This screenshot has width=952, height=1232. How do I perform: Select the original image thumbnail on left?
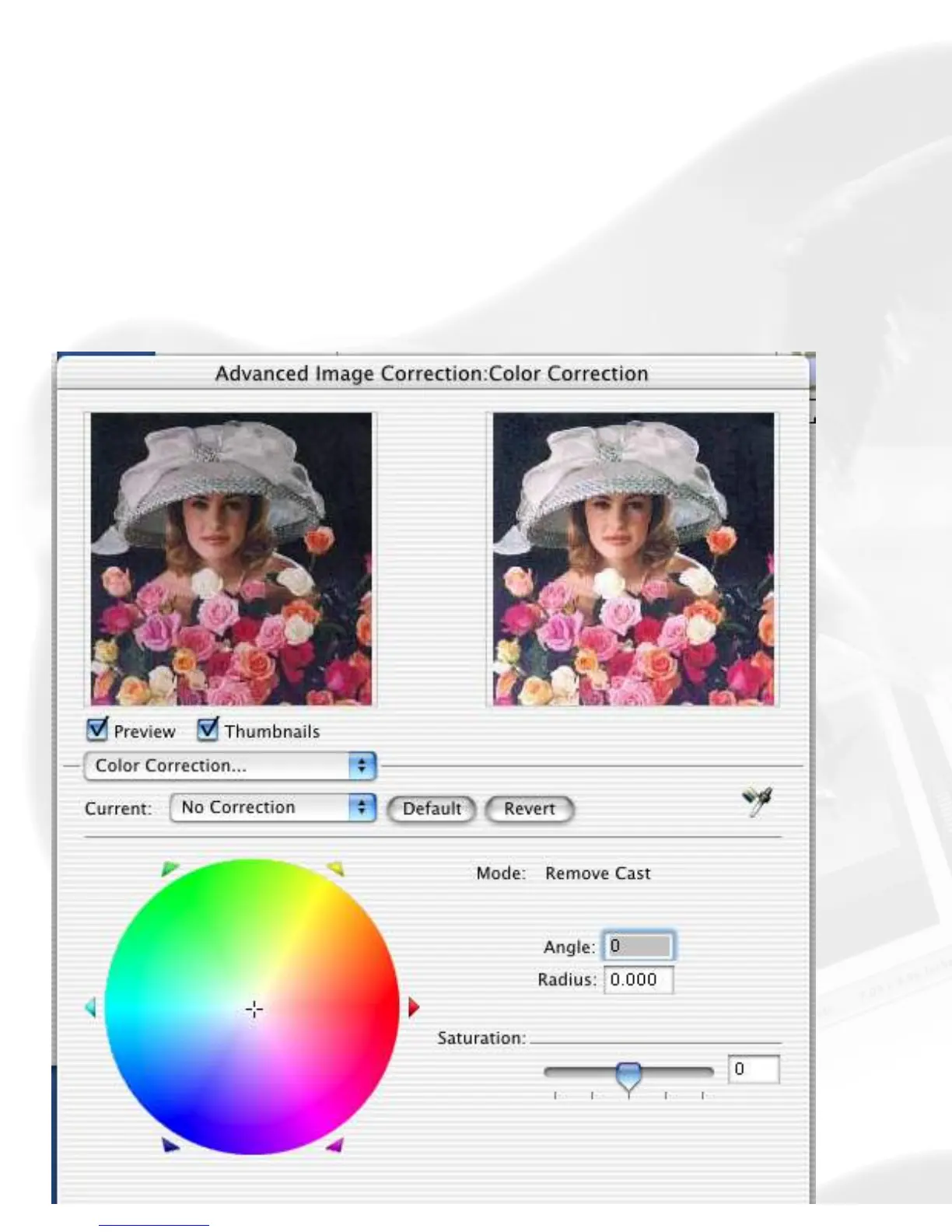coord(231,558)
